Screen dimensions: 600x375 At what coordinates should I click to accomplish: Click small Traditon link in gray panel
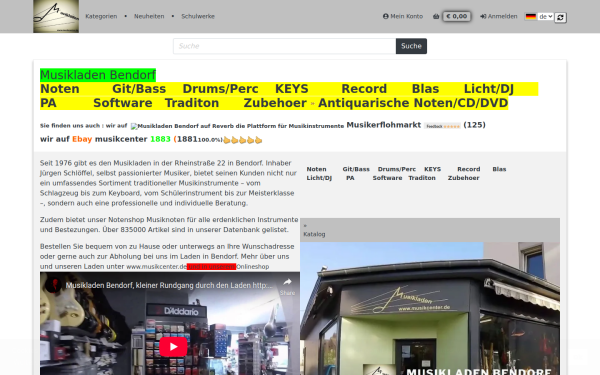pos(422,178)
